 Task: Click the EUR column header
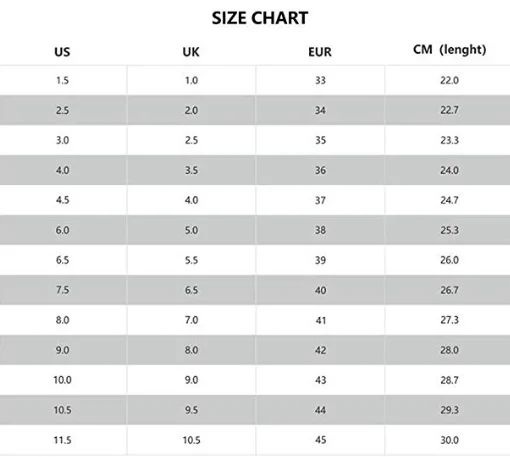[320, 52]
